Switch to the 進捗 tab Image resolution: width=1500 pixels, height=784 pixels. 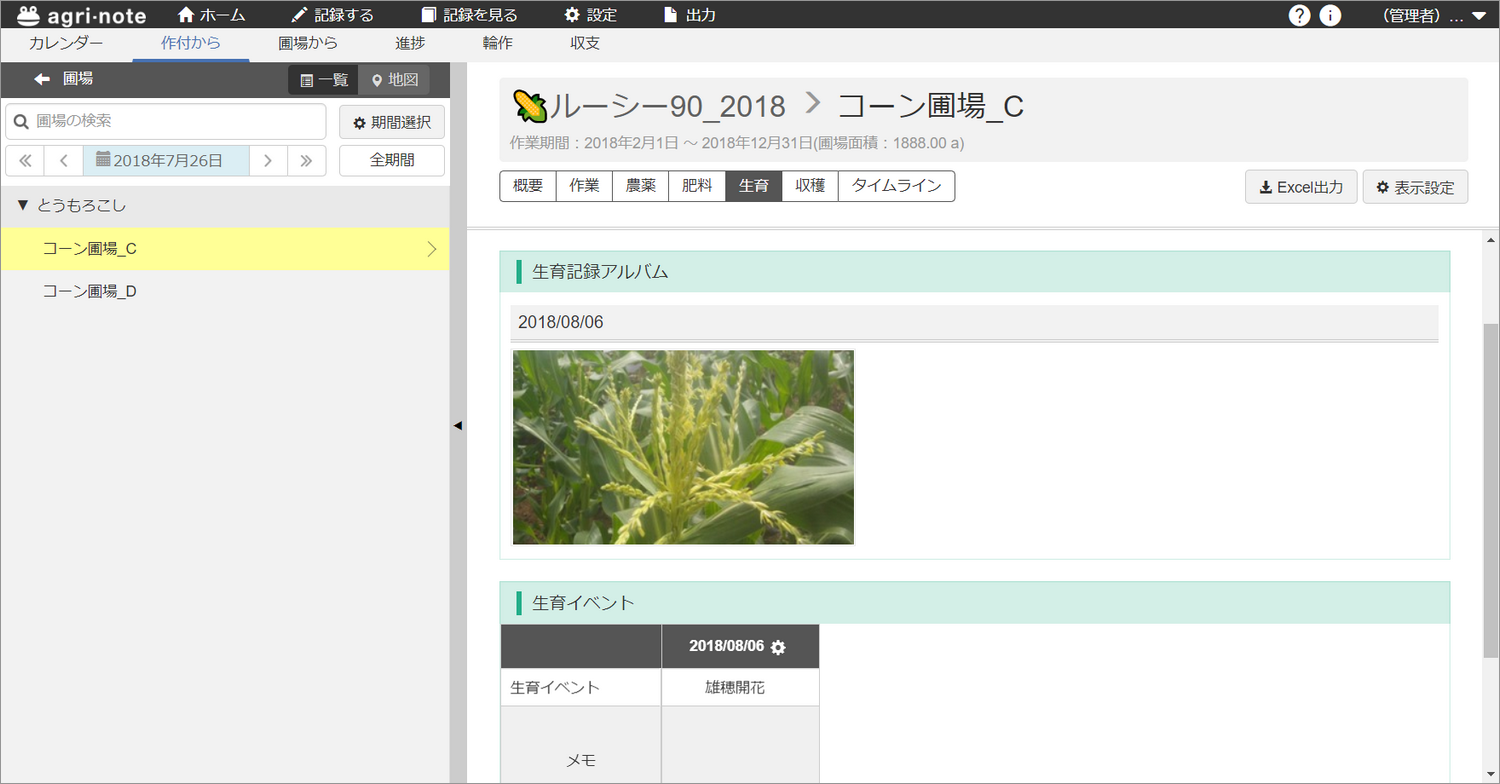tap(410, 44)
